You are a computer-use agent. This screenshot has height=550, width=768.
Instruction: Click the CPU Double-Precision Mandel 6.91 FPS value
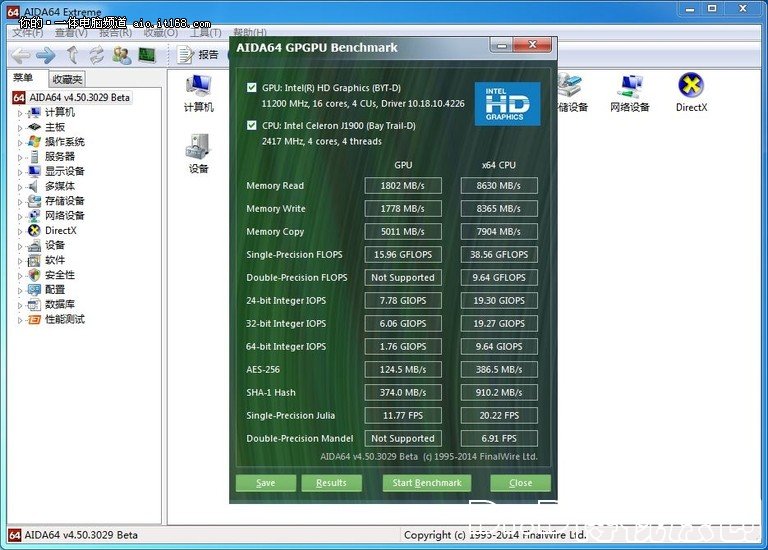pos(499,438)
